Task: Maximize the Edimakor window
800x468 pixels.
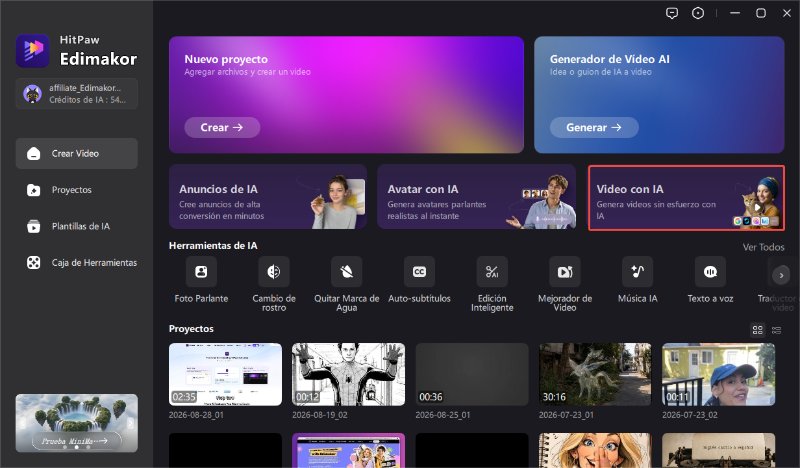Action: (761, 13)
